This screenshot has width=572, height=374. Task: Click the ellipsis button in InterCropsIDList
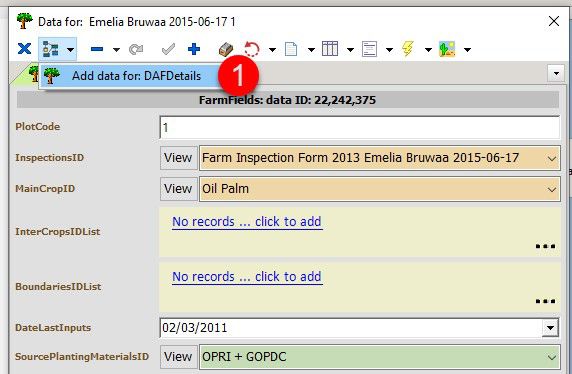click(545, 246)
